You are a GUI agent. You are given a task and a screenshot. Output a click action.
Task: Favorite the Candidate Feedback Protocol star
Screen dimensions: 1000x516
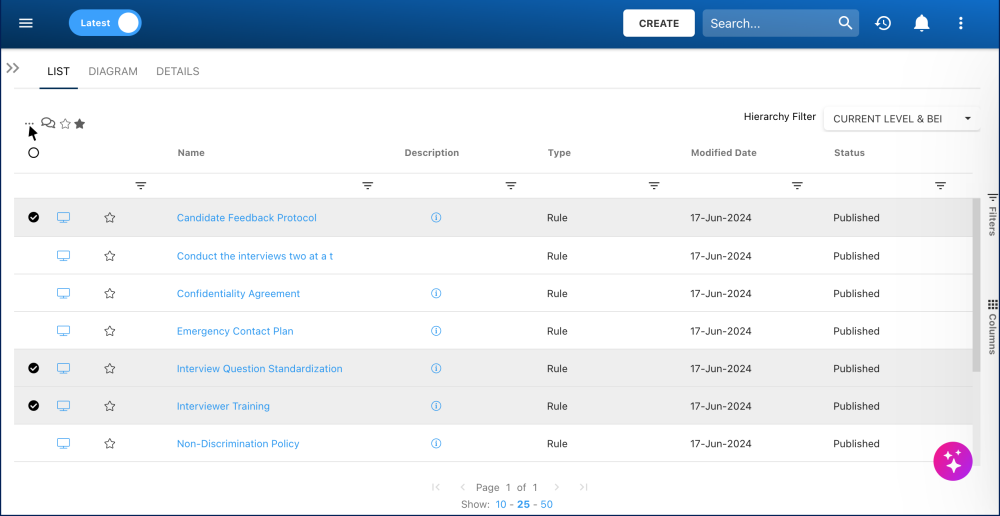110,217
